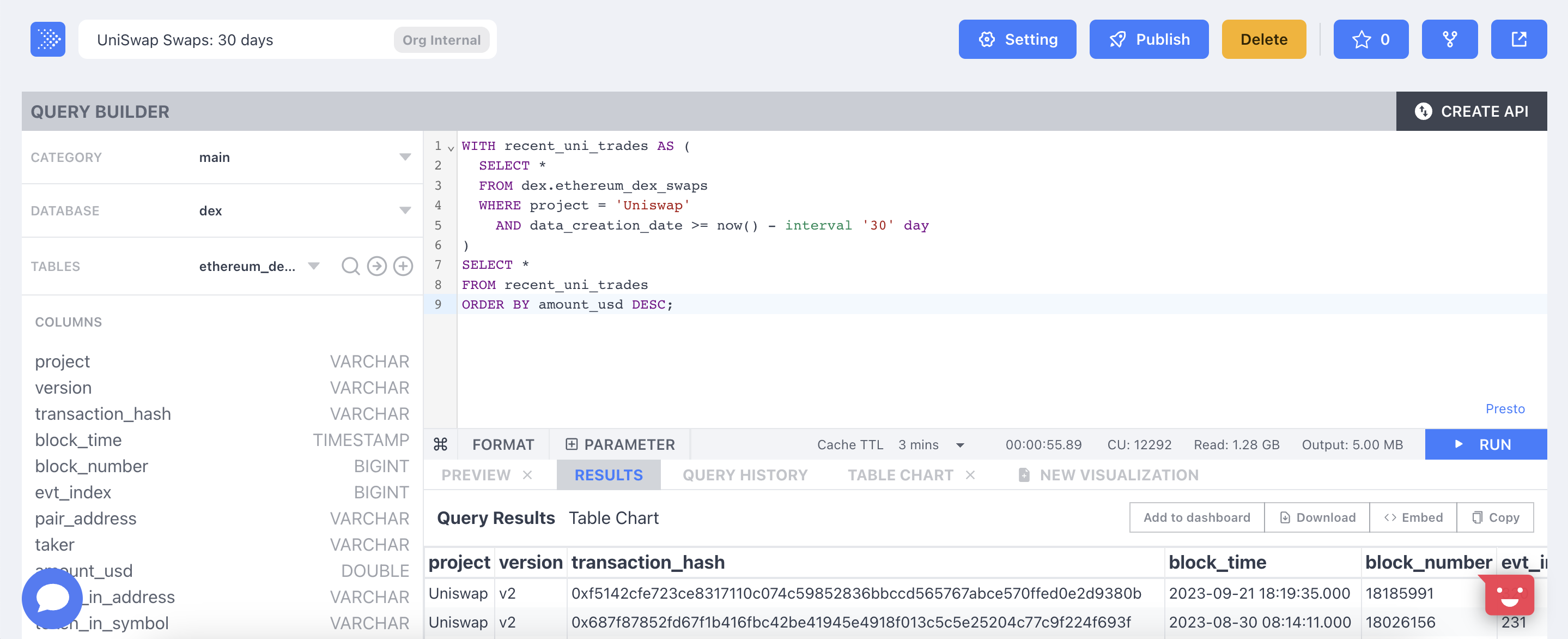This screenshot has width=1568, height=639.
Task: Close the TABLE CHART tab
Action: point(970,475)
